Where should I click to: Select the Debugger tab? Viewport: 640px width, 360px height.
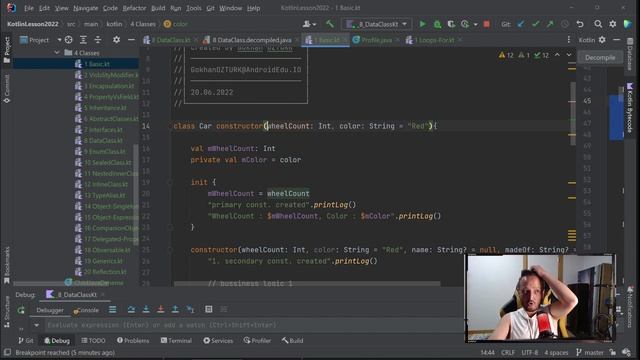[x=50, y=310]
